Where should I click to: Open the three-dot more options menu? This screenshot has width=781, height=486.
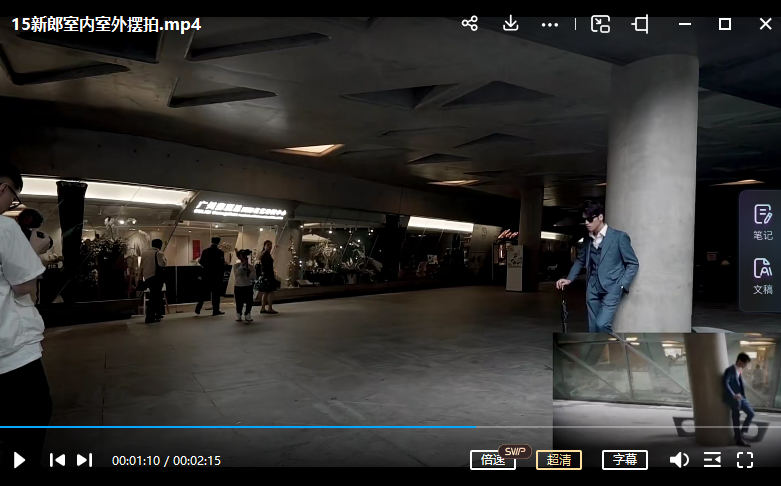pyautogui.click(x=549, y=24)
